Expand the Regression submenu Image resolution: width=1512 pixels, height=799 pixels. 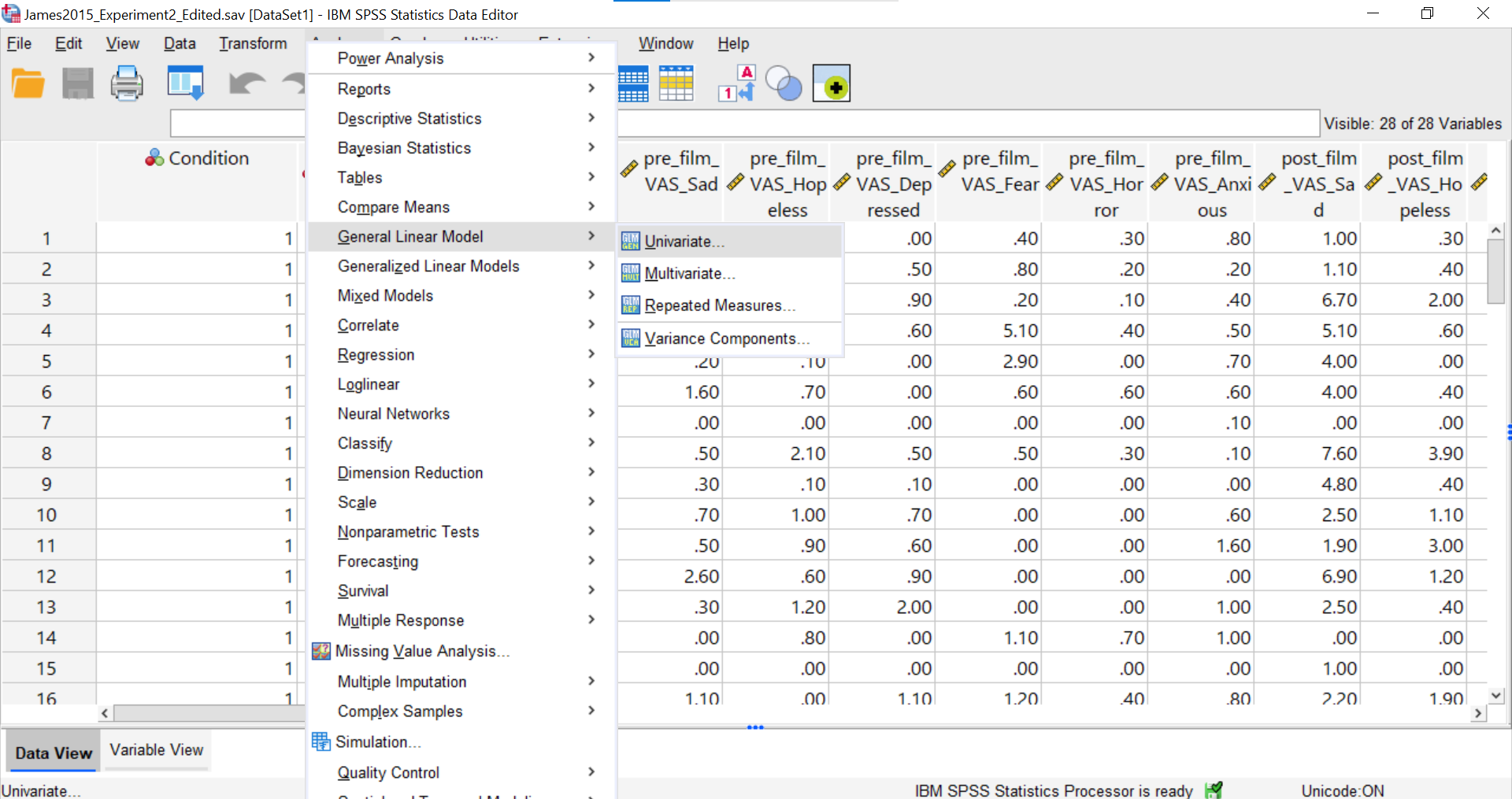point(461,354)
